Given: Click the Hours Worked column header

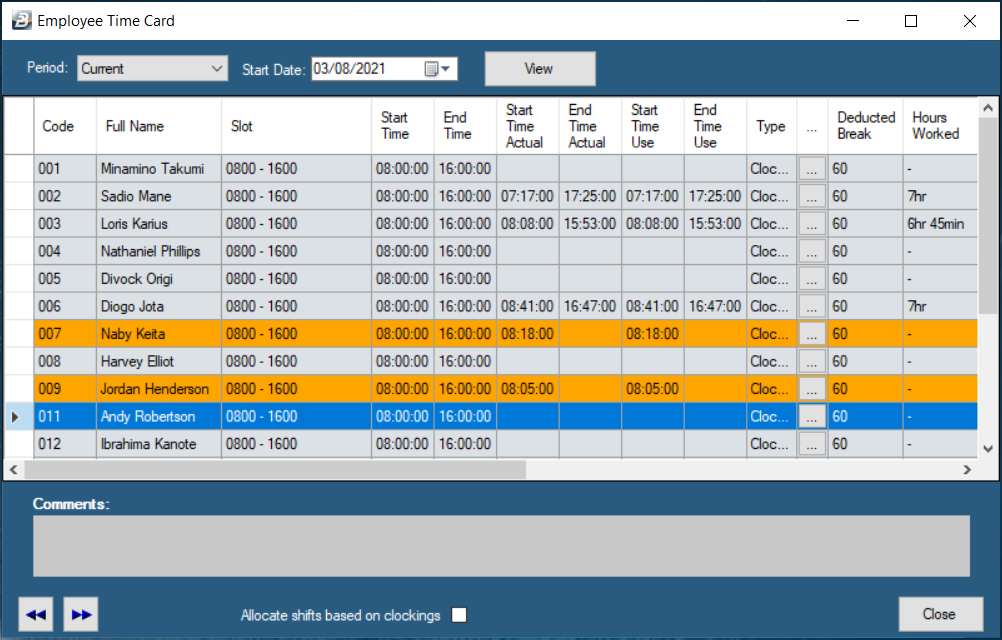Looking at the screenshot, I should [940, 126].
